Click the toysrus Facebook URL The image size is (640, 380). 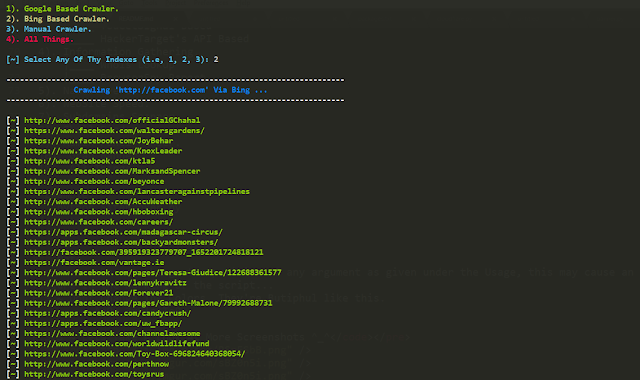point(94,374)
